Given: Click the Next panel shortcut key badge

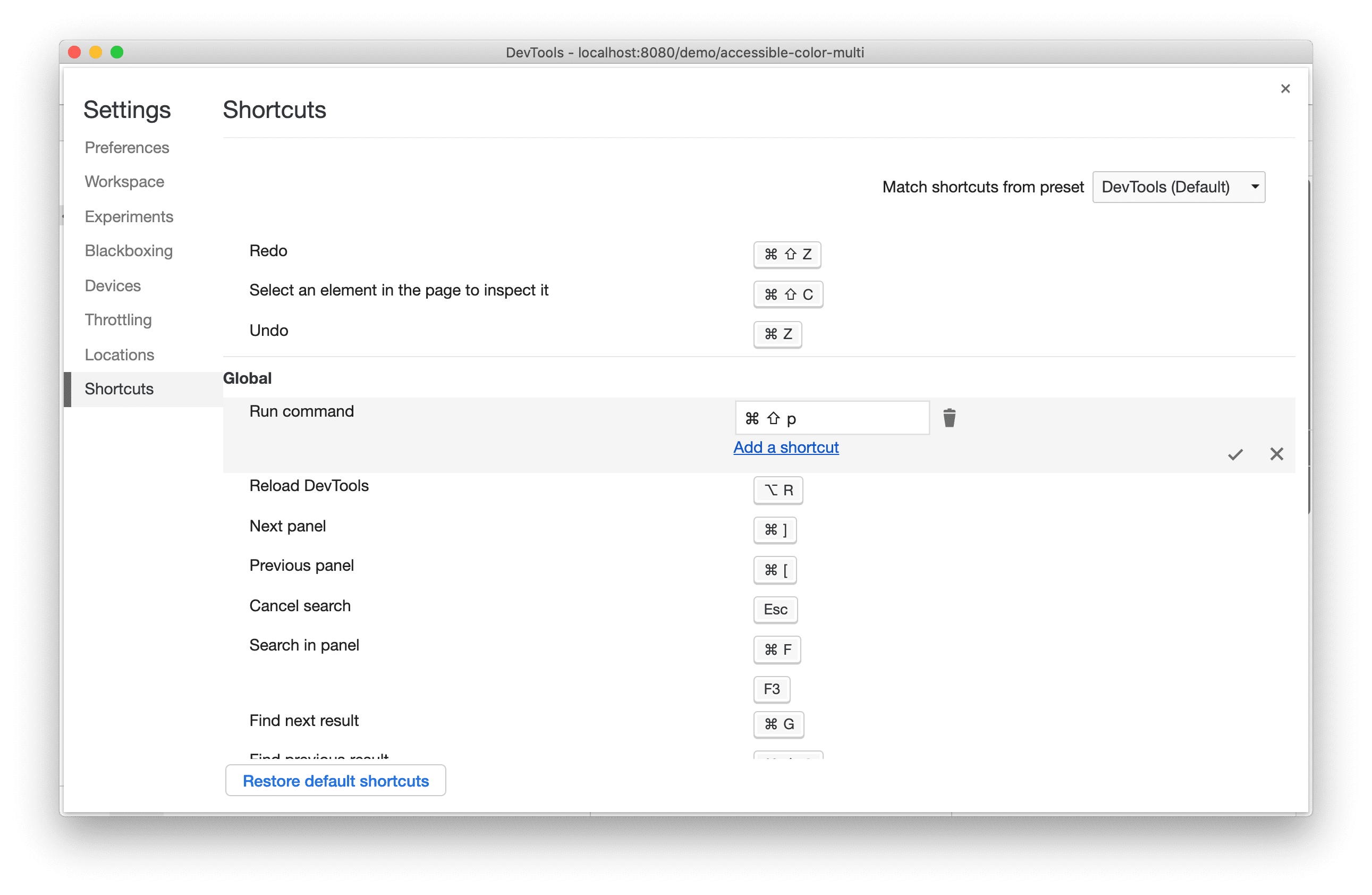Looking at the screenshot, I should point(775,529).
